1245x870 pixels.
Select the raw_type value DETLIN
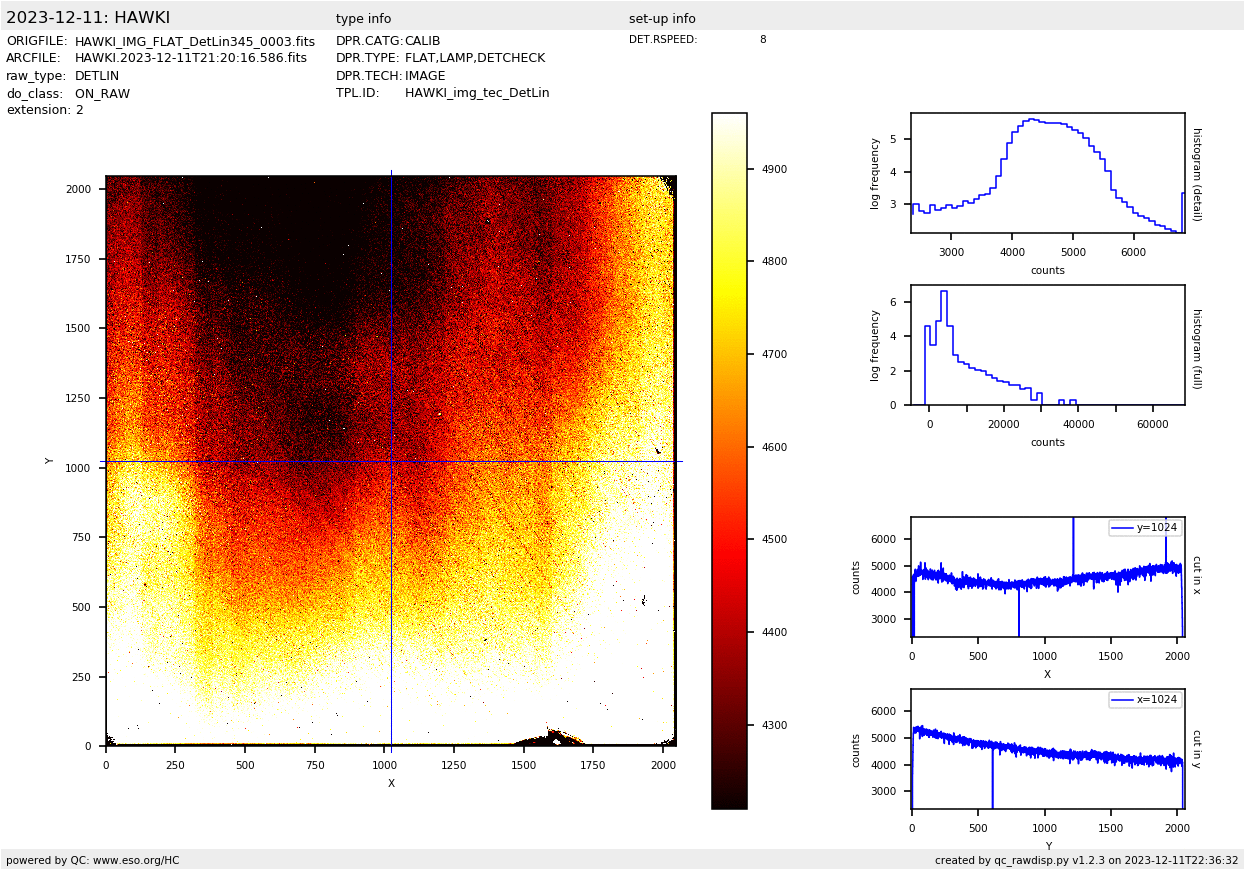click(97, 76)
